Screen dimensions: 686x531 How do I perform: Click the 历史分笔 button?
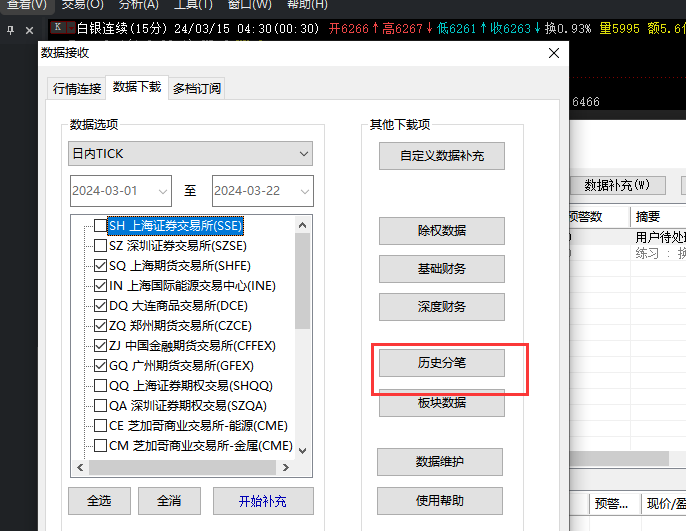[x=441, y=363]
